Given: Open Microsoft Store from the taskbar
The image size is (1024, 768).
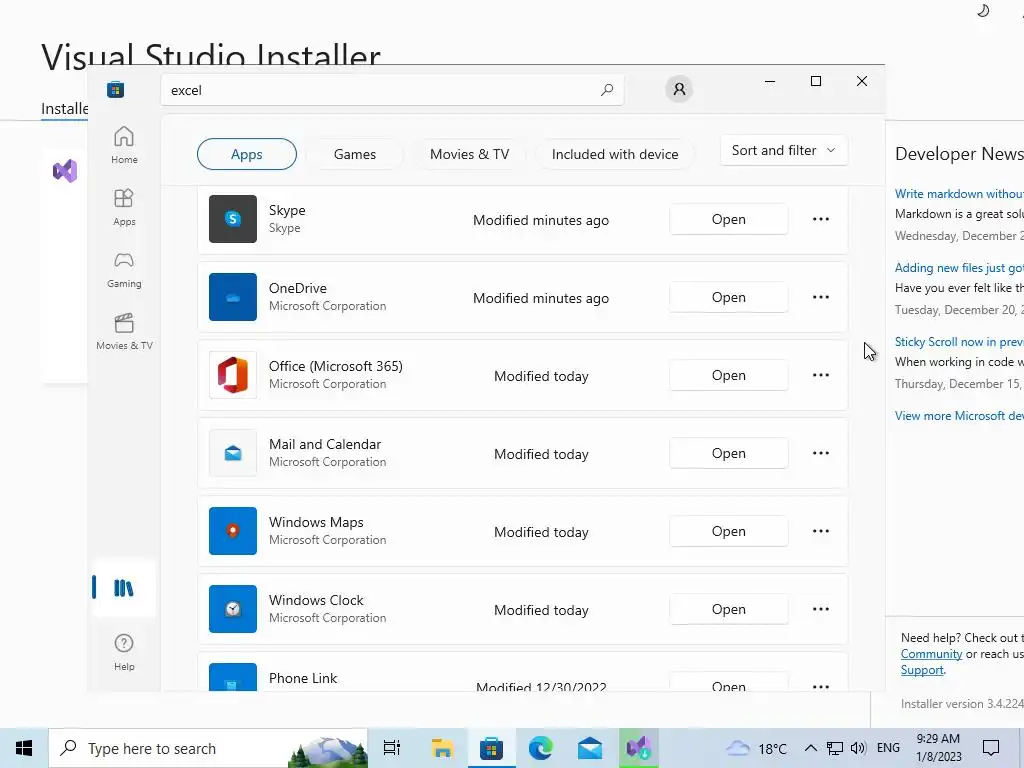Looking at the screenshot, I should 491,748.
